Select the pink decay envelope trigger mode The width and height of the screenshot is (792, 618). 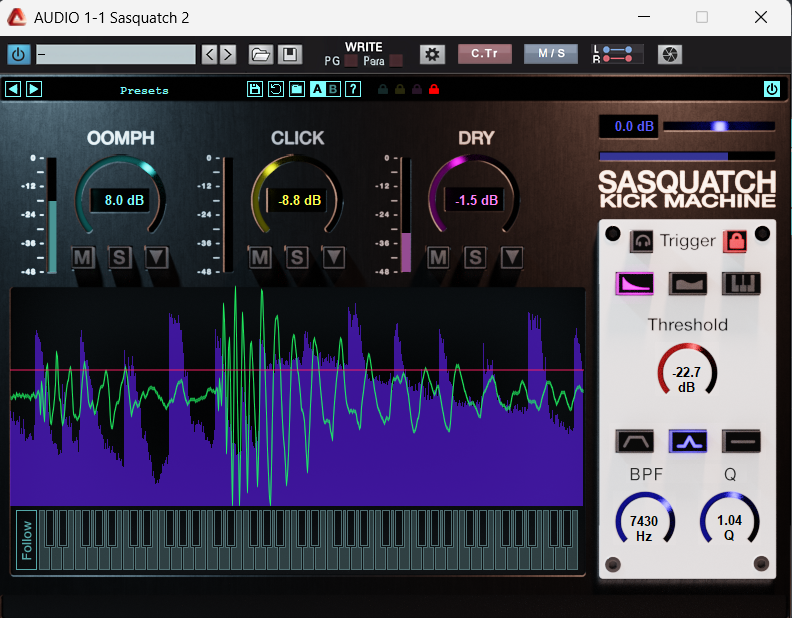click(x=634, y=283)
